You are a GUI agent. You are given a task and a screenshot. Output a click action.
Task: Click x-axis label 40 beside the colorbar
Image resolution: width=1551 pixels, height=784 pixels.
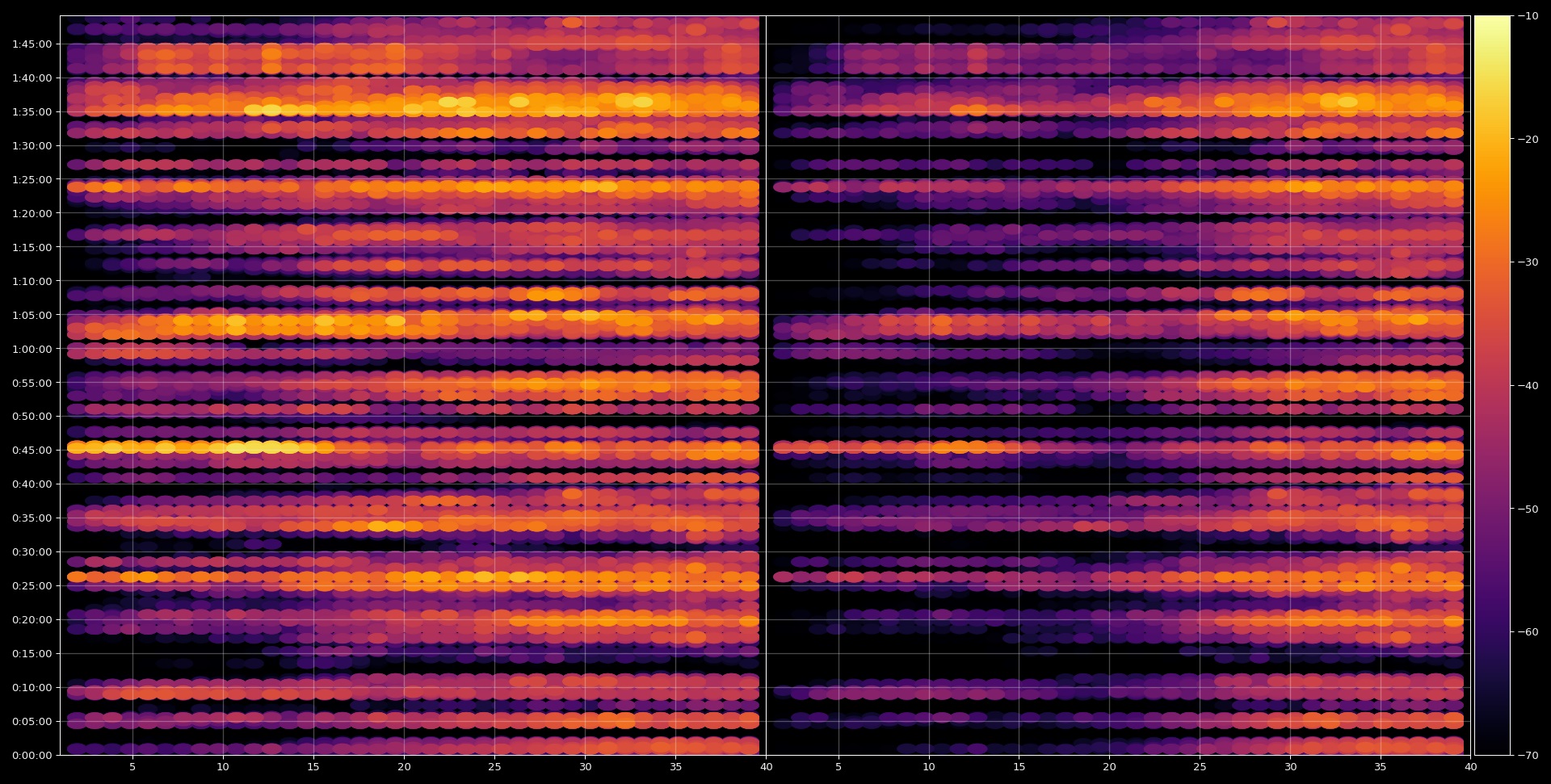point(1471,767)
